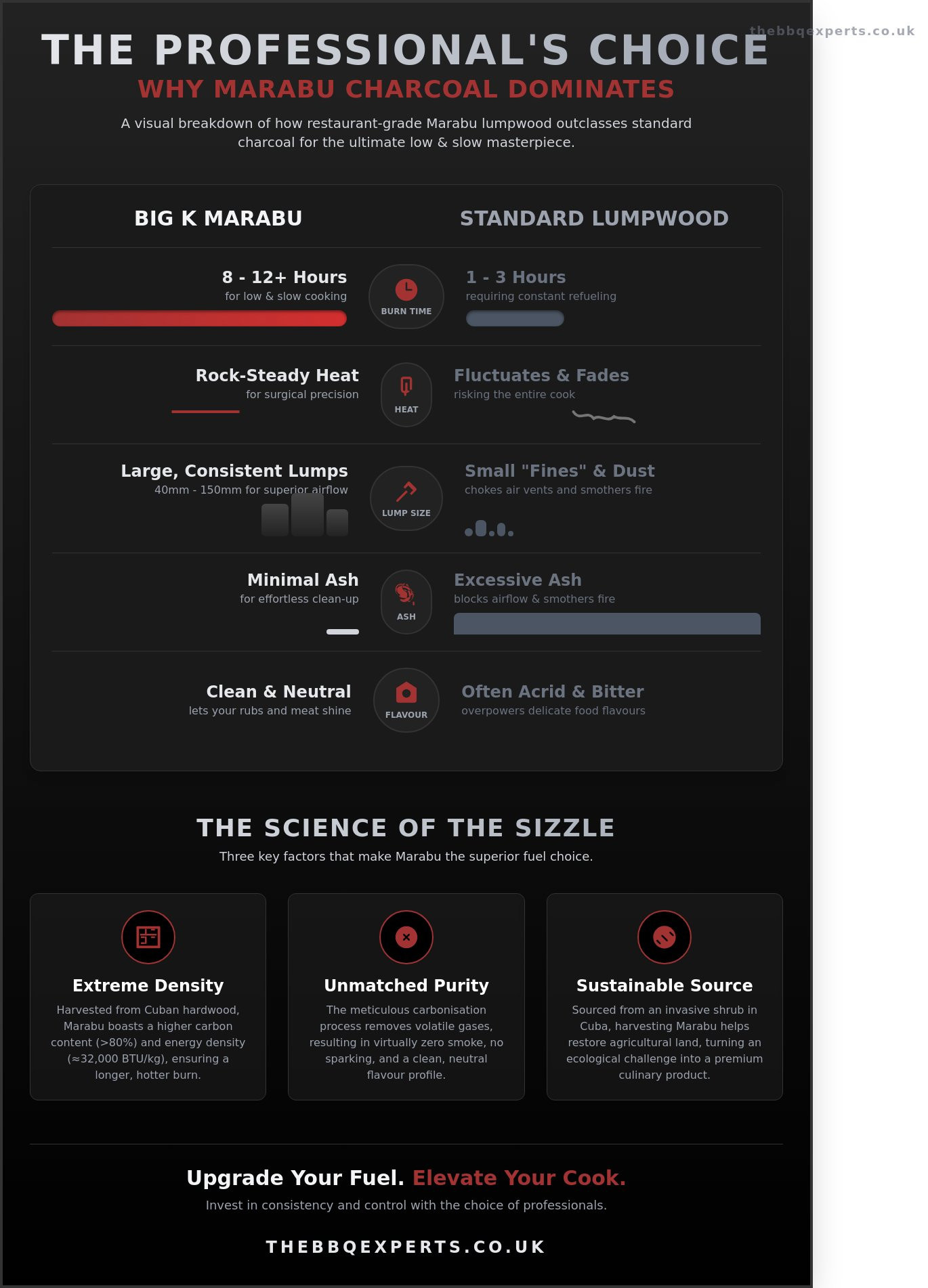Image resolution: width=928 pixels, height=1288 pixels.
Task: Click the red Marabu burn time bar
Action: [x=199, y=318]
